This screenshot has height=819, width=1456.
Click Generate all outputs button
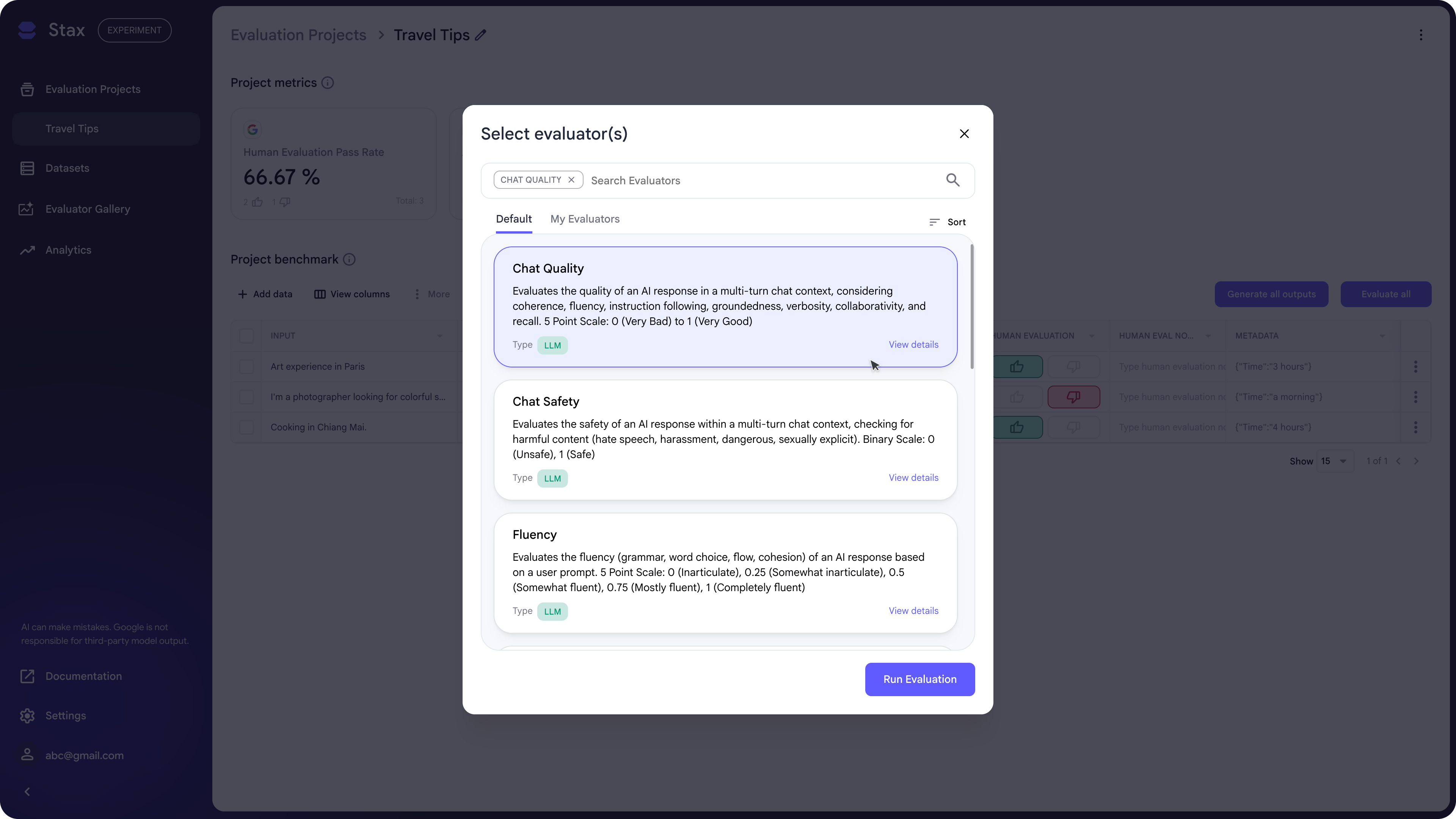[x=1271, y=294]
